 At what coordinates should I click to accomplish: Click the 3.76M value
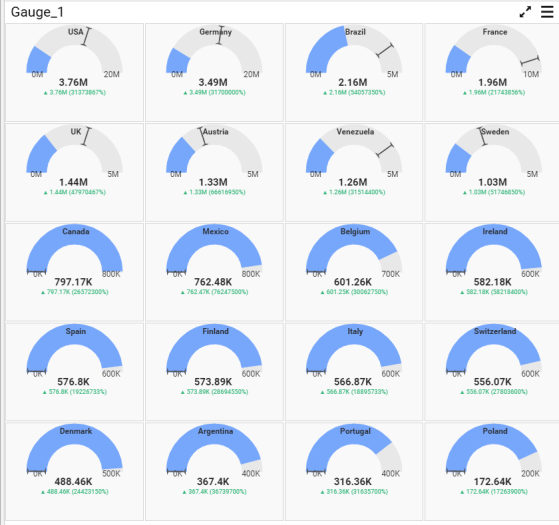tap(73, 83)
